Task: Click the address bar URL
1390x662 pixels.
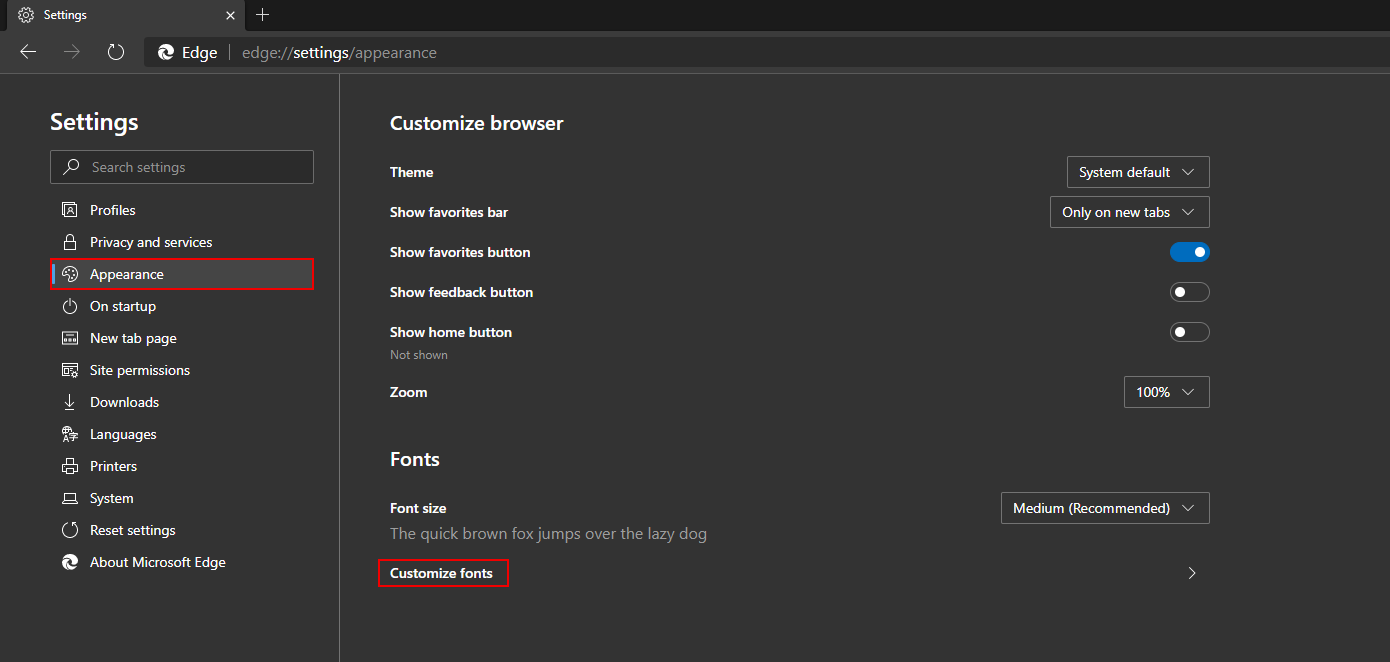Action: [x=339, y=53]
